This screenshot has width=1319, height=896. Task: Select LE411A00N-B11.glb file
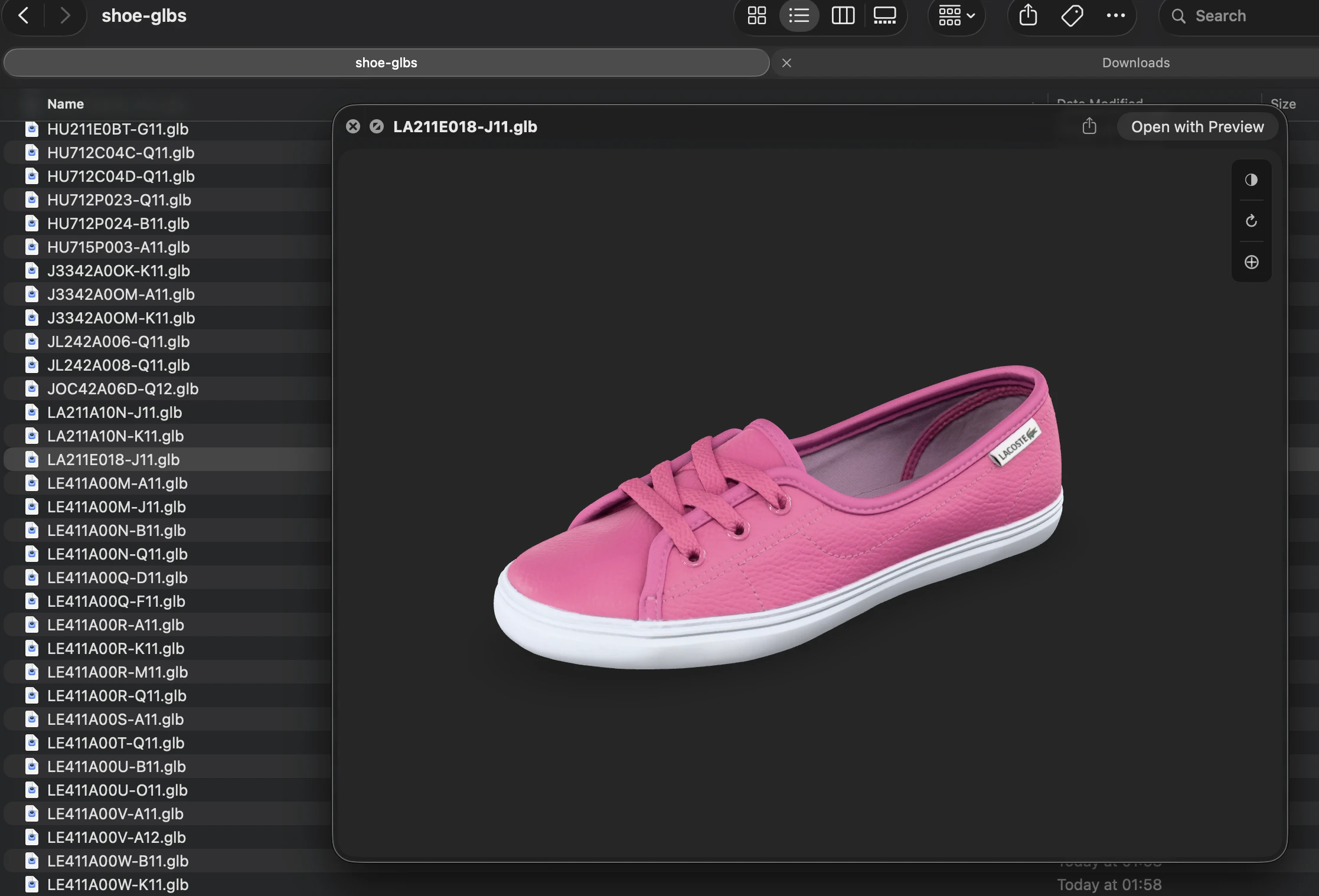click(x=116, y=530)
